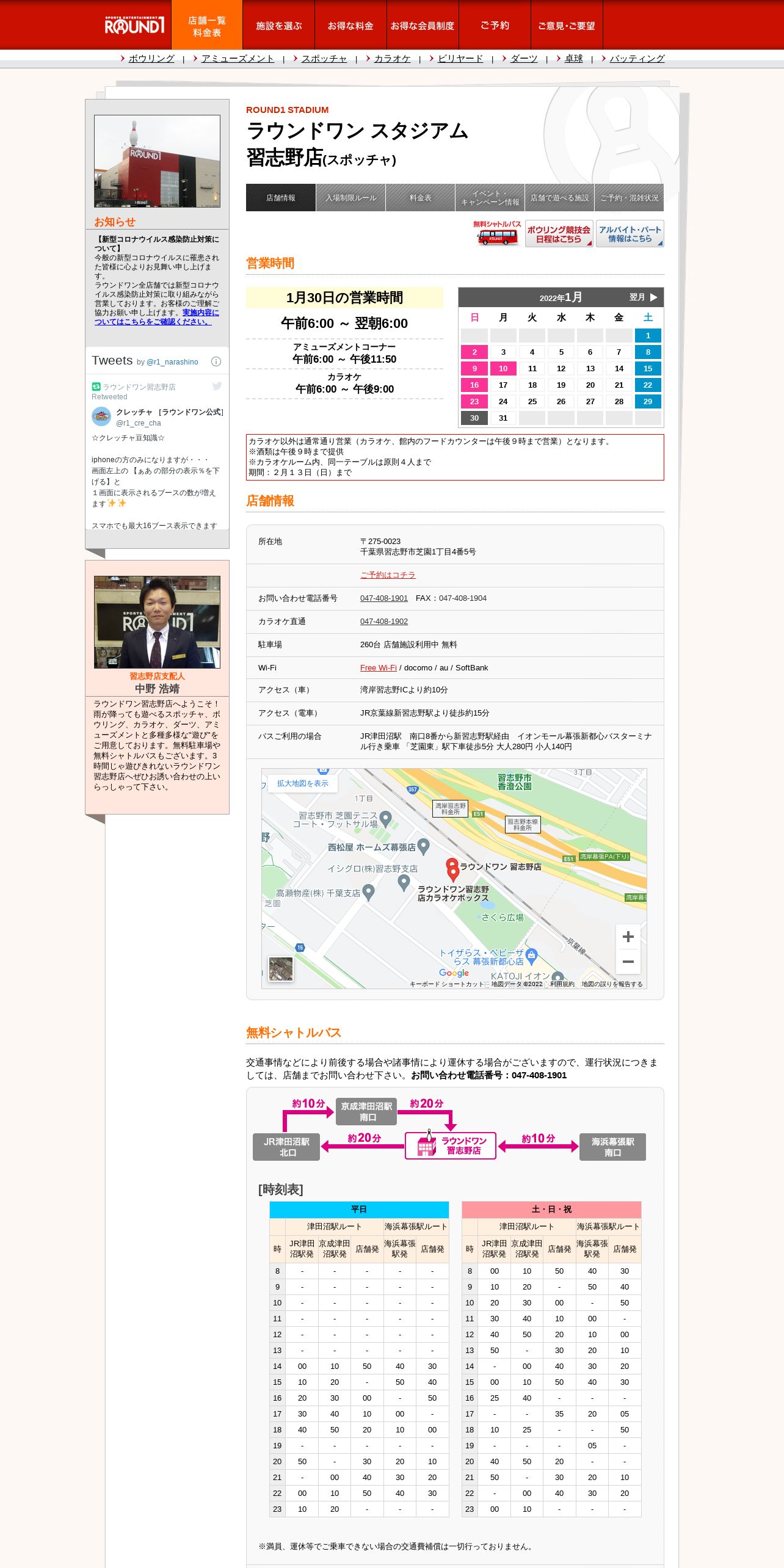Viewport: 784px width, 1568px height.
Task: Select January 1 in the calendar
Action: (648, 335)
